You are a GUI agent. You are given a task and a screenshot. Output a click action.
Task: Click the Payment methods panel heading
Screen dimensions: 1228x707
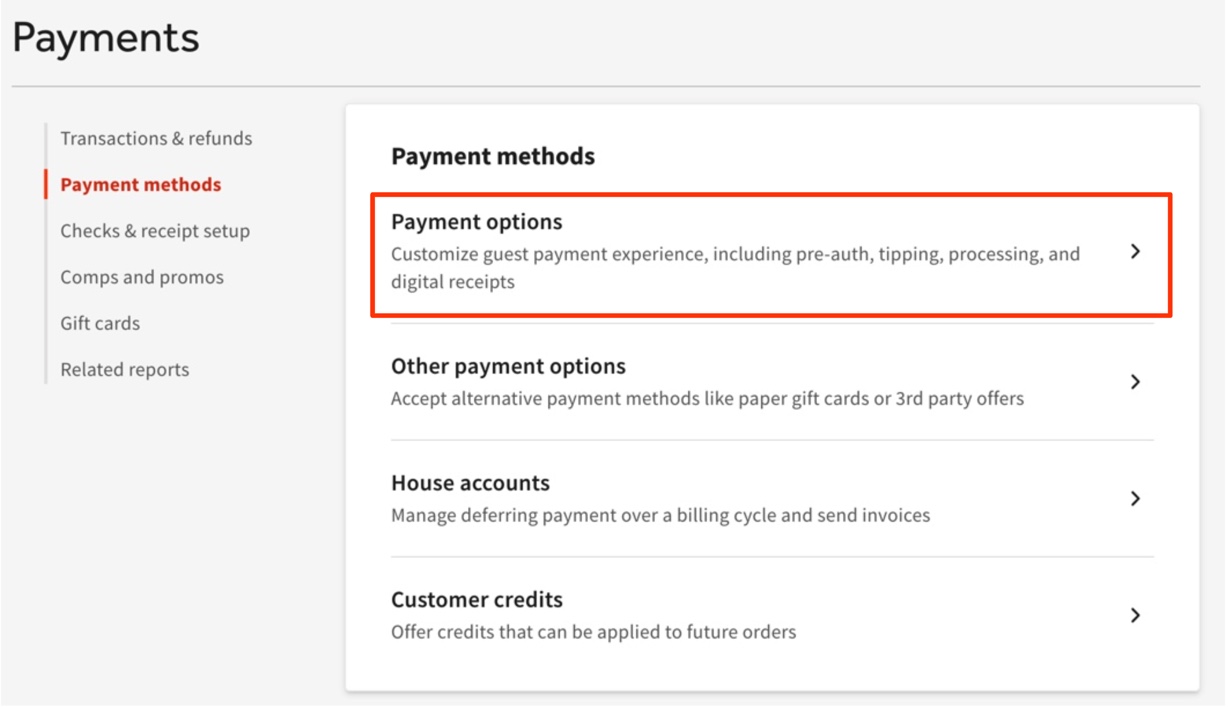click(x=493, y=157)
